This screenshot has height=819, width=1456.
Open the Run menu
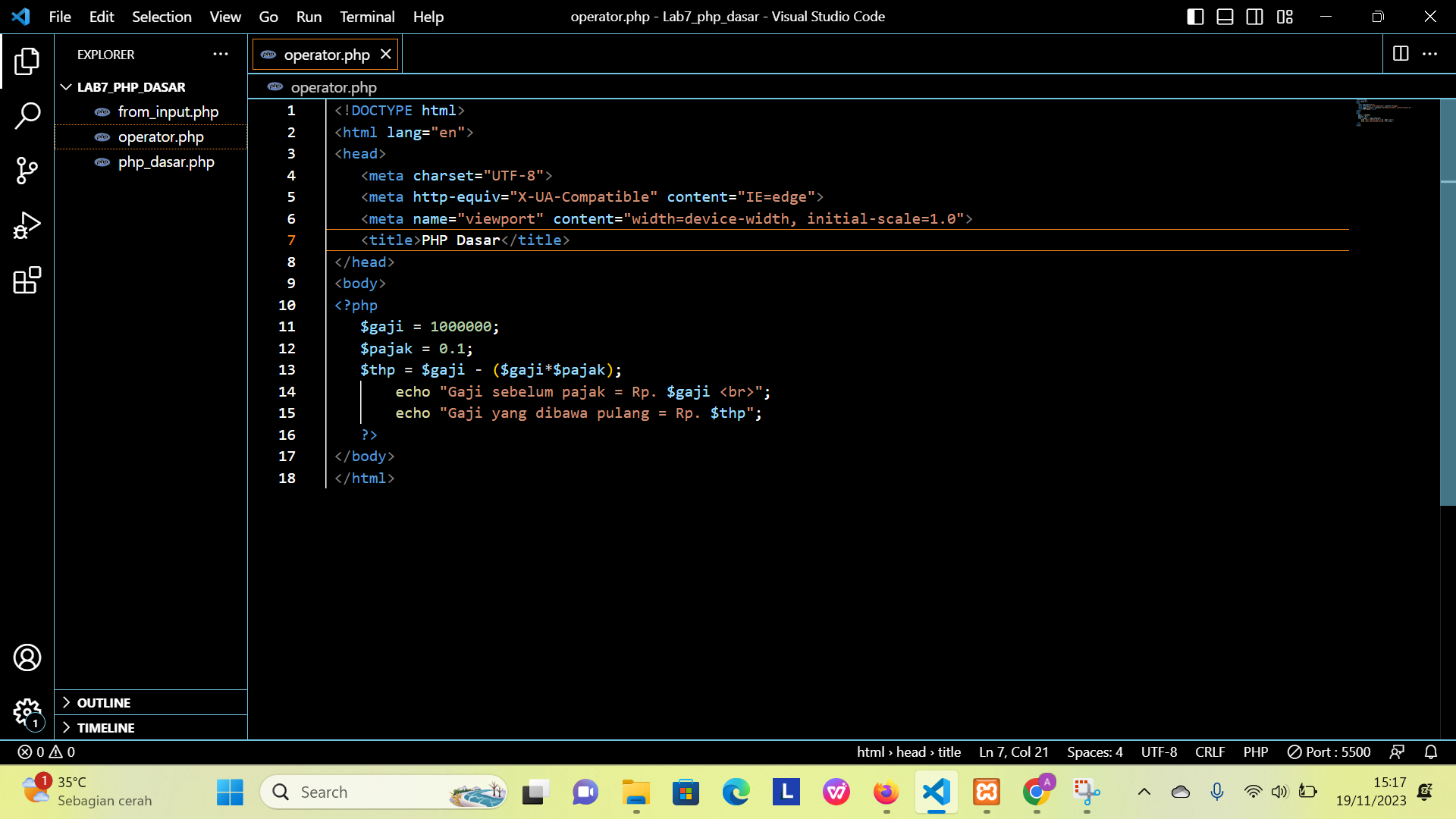309,17
